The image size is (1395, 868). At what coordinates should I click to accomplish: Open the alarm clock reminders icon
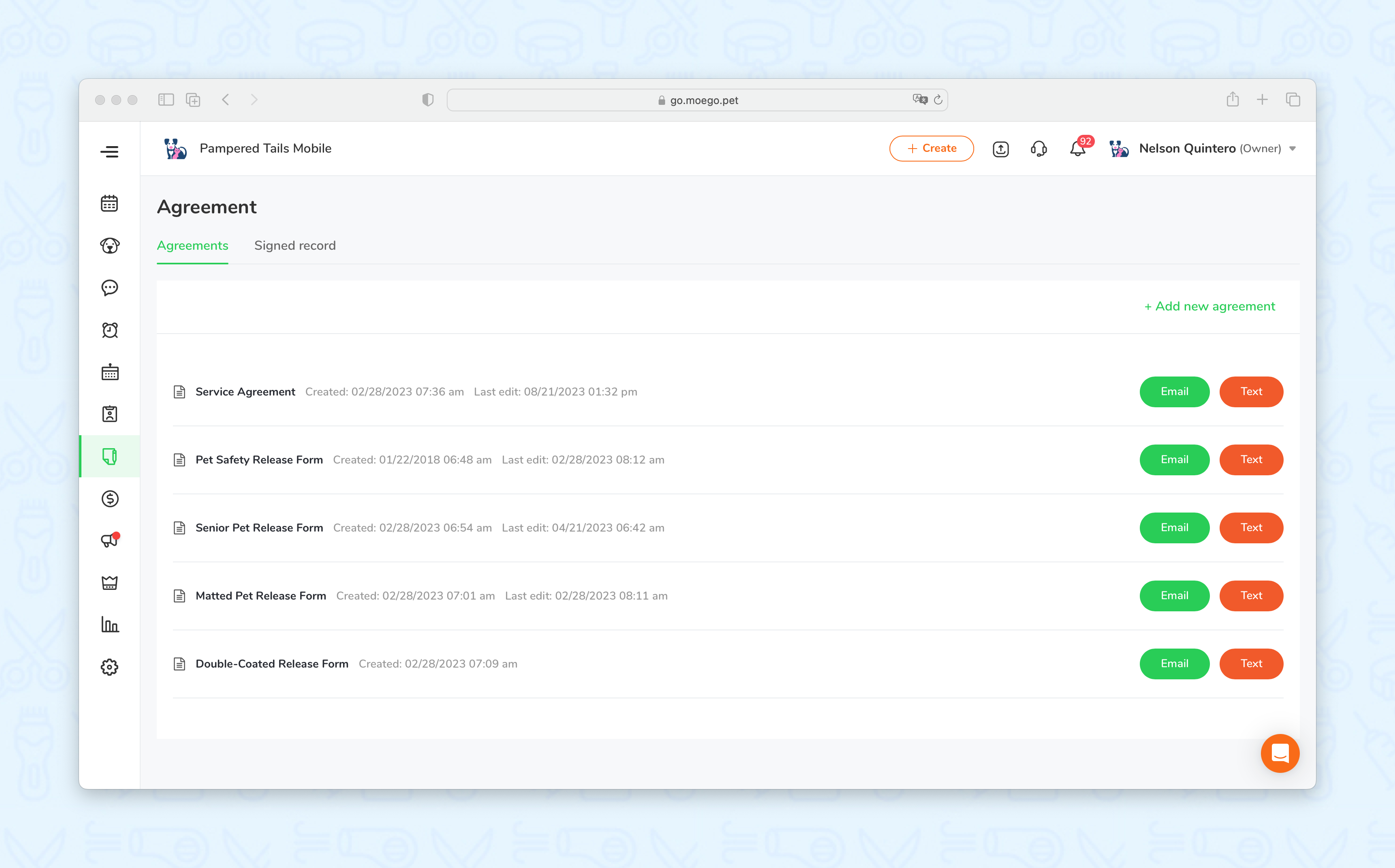point(109,330)
